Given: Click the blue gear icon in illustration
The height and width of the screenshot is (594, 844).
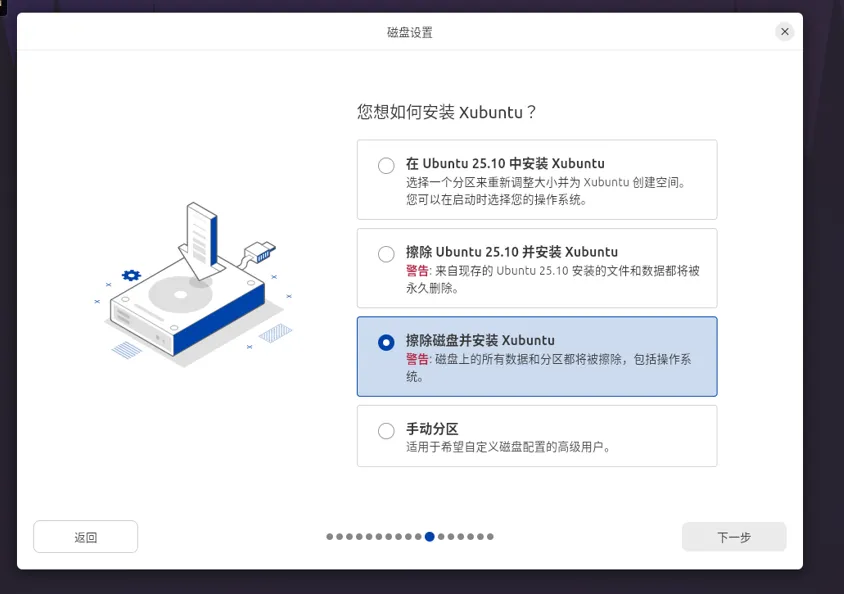Looking at the screenshot, I should pyautogui.click(x=131, y=275).
